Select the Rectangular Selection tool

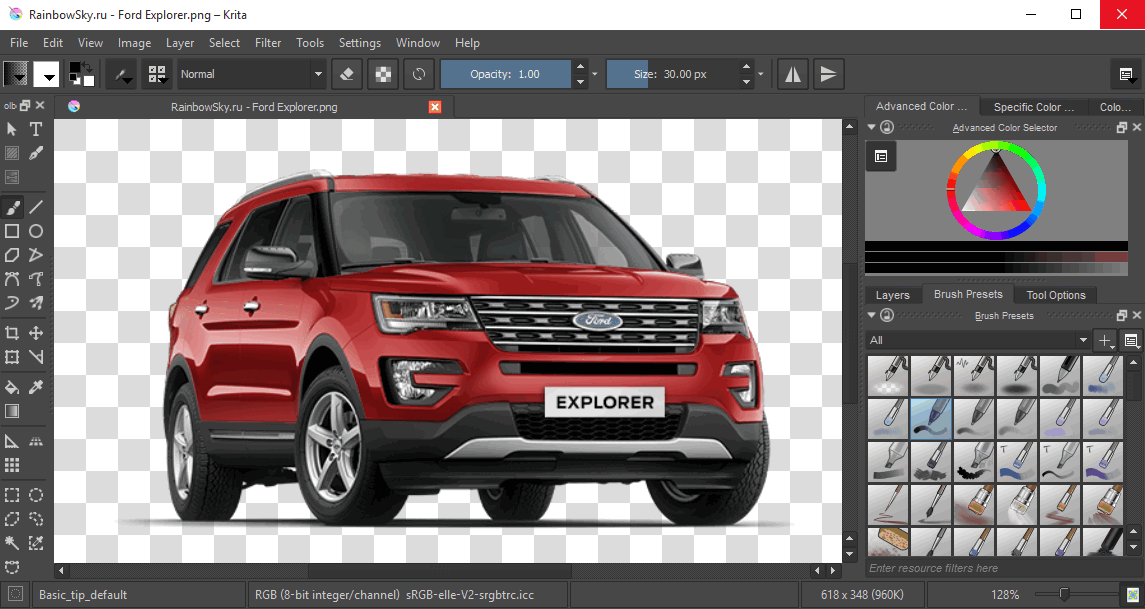[12, 495]
